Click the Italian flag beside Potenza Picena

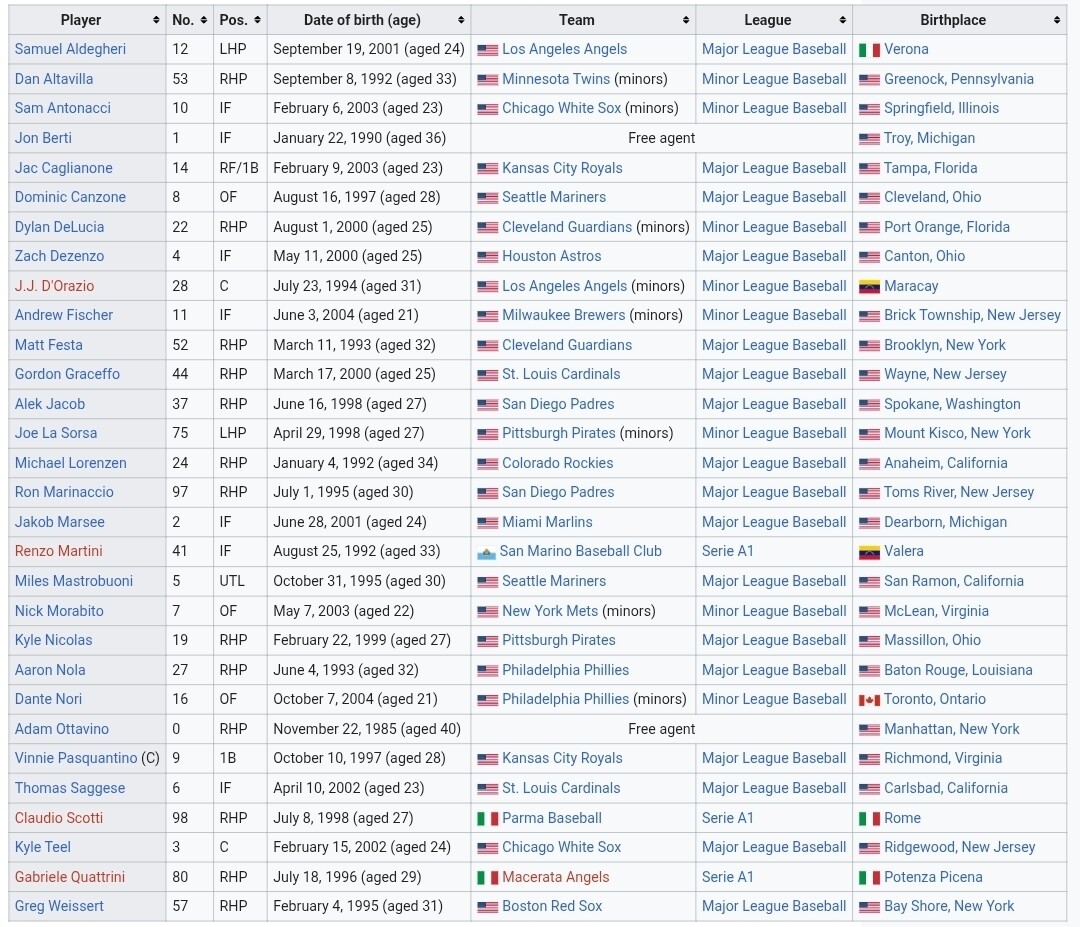point(869,878)
